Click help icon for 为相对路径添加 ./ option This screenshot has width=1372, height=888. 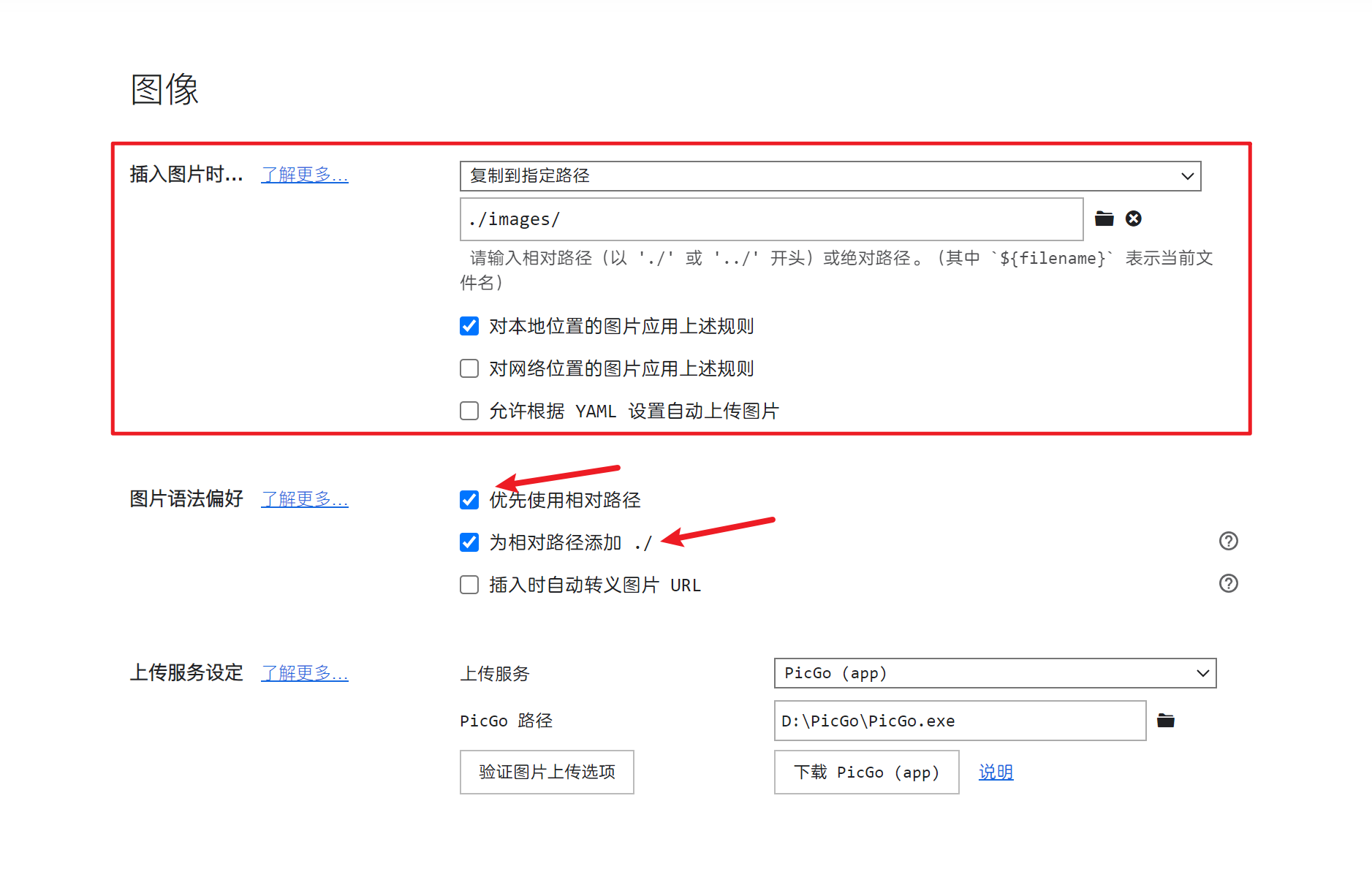(1228, 541)
